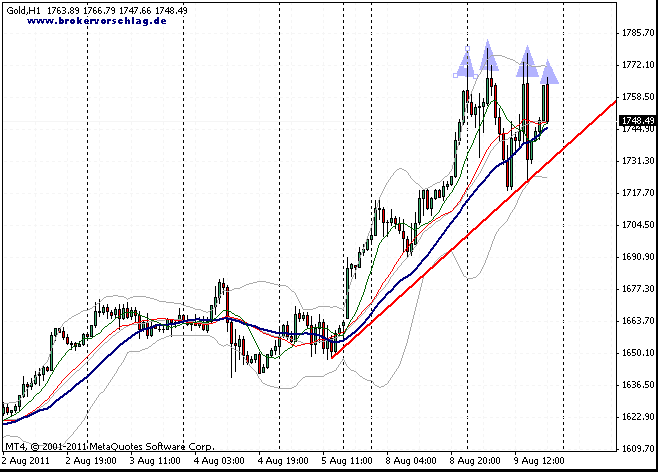Click time axis label 3 Aug 11:00
The image size is (658, 472).
[x=155, y=461]
